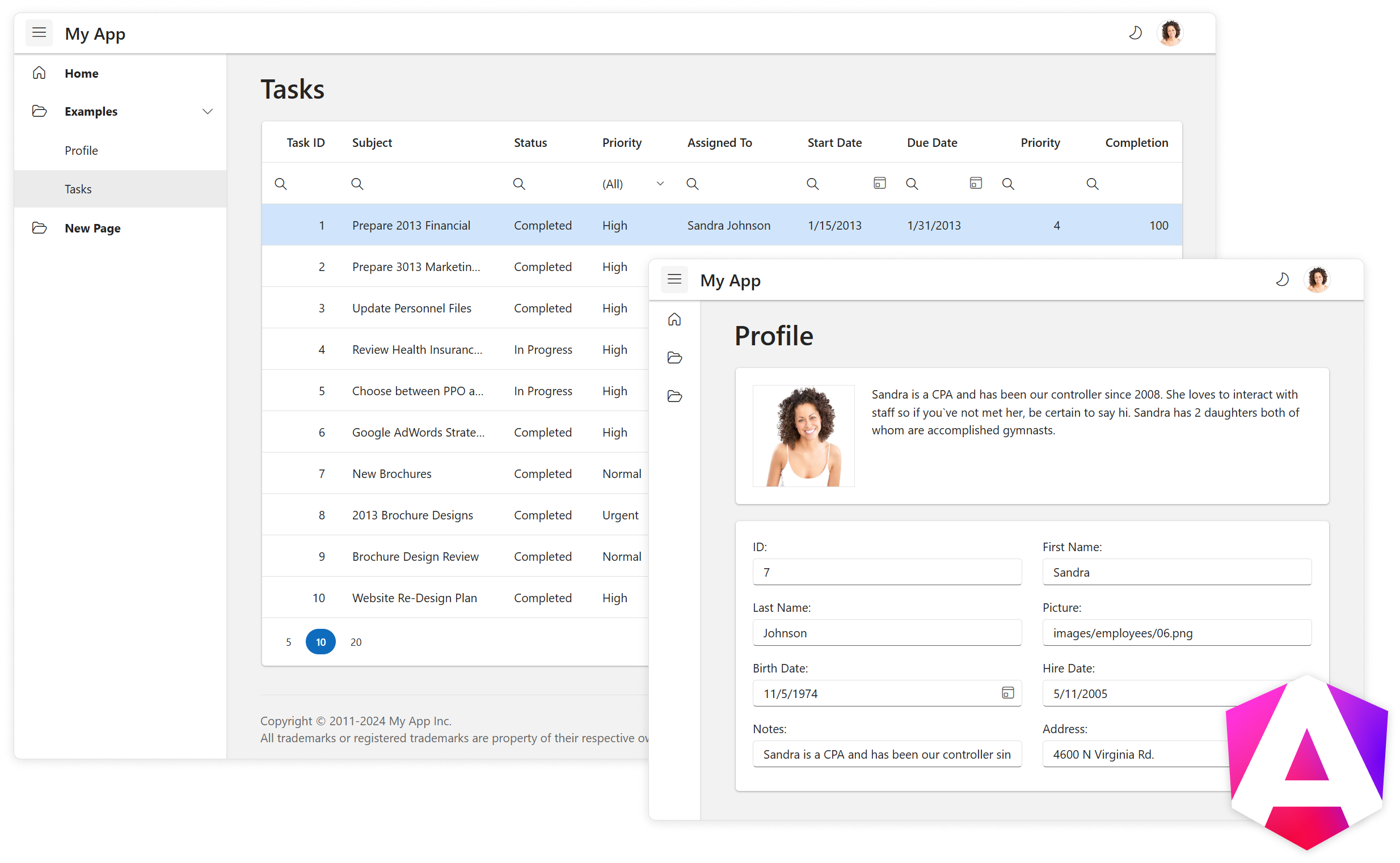Toggle dark mode with the moon icon

point(1135,32)
